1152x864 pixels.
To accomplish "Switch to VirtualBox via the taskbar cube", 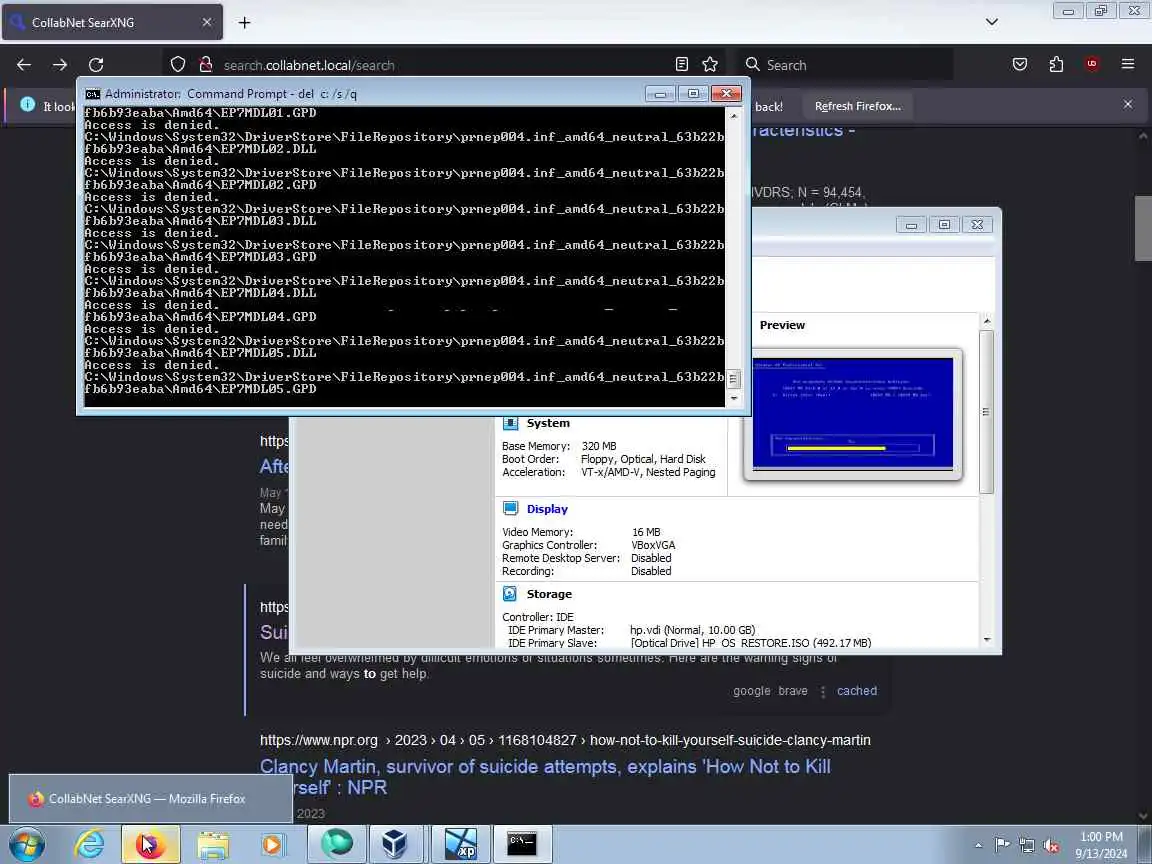I will (x=395, y=843).
